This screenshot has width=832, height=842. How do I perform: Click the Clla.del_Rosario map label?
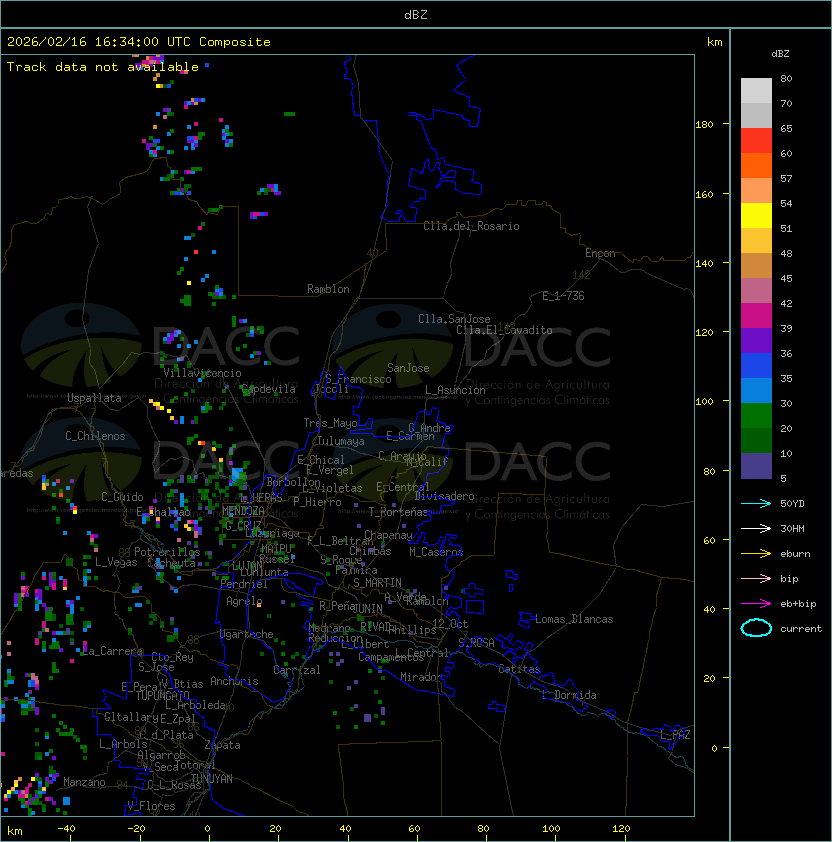(471, 226)
